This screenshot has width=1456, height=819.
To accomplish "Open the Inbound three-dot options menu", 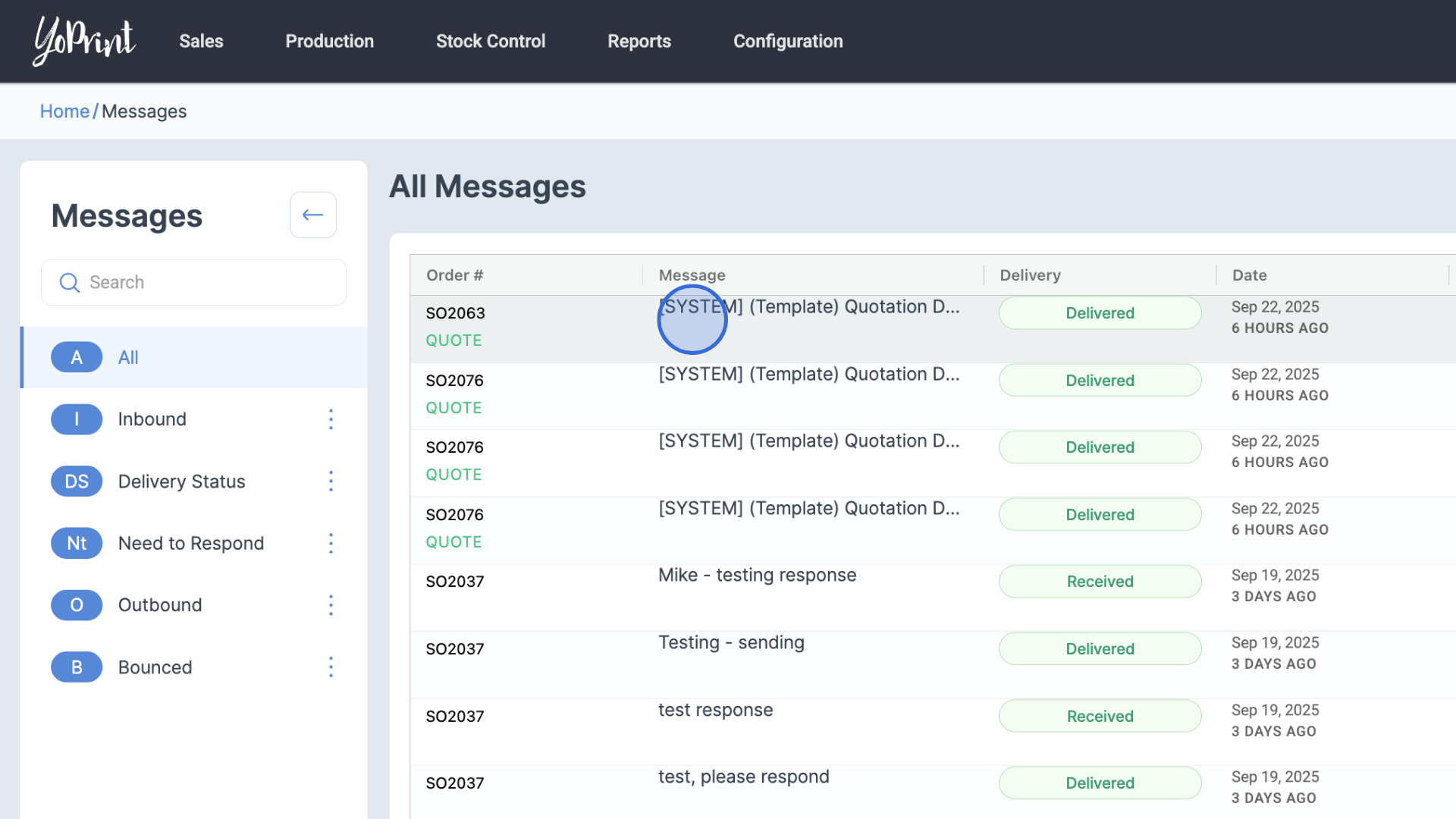I will [331, 419].
